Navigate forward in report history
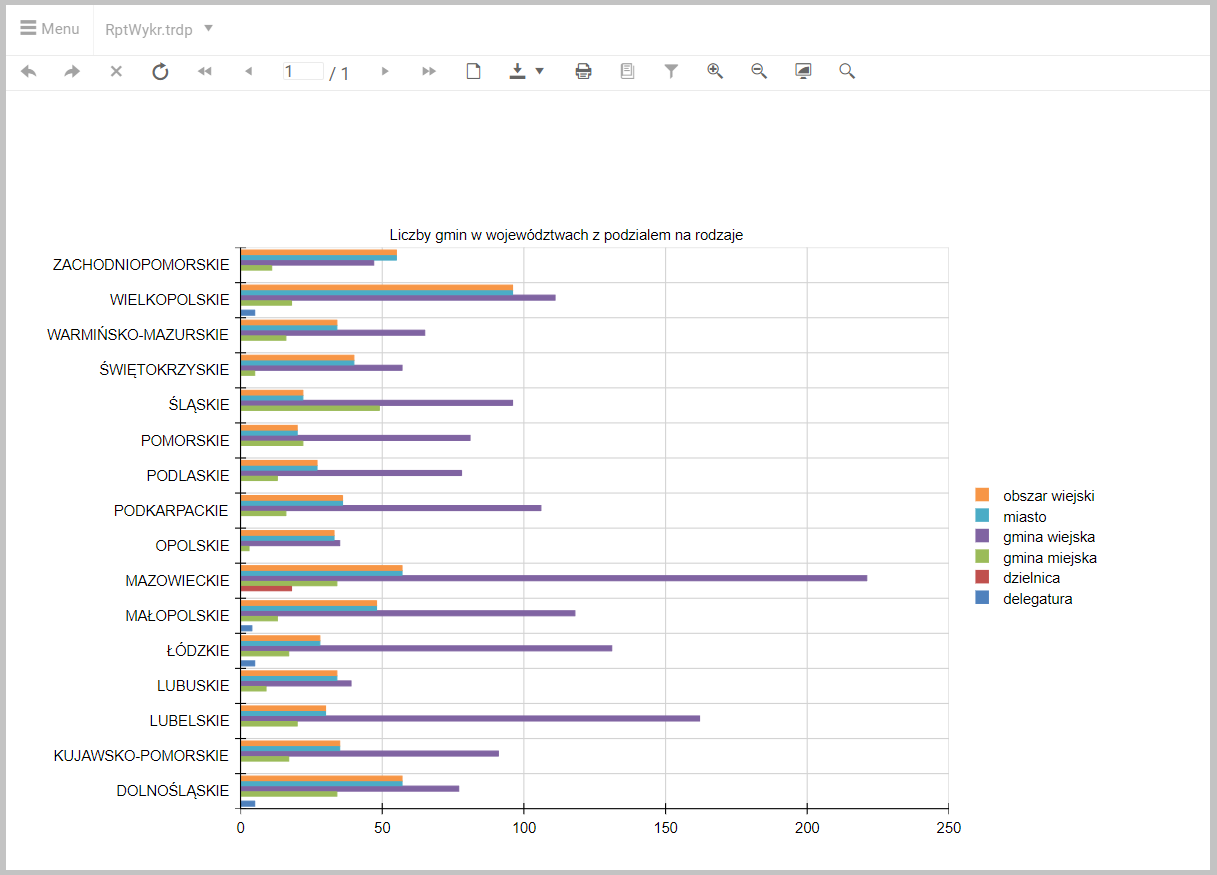Image resolution: width=1217 pixels, height=875 pixels. (x=72, y=71)
